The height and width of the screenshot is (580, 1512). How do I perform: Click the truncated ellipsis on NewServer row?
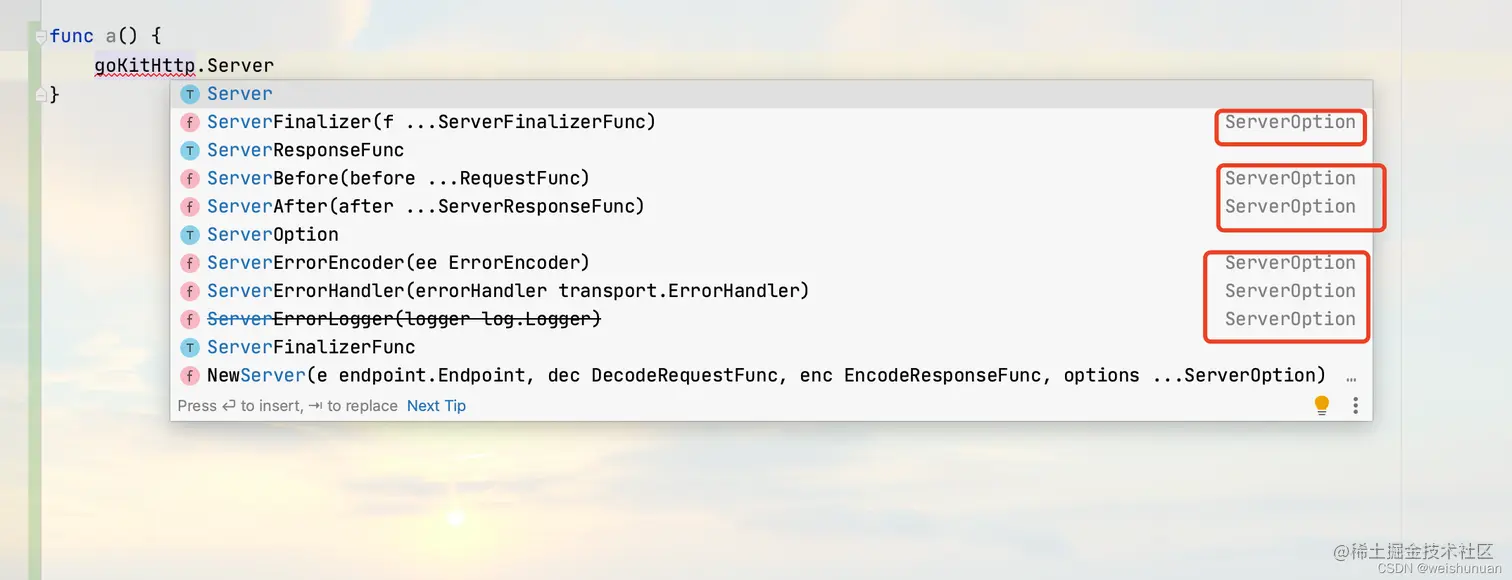(x=1351, y=377)
